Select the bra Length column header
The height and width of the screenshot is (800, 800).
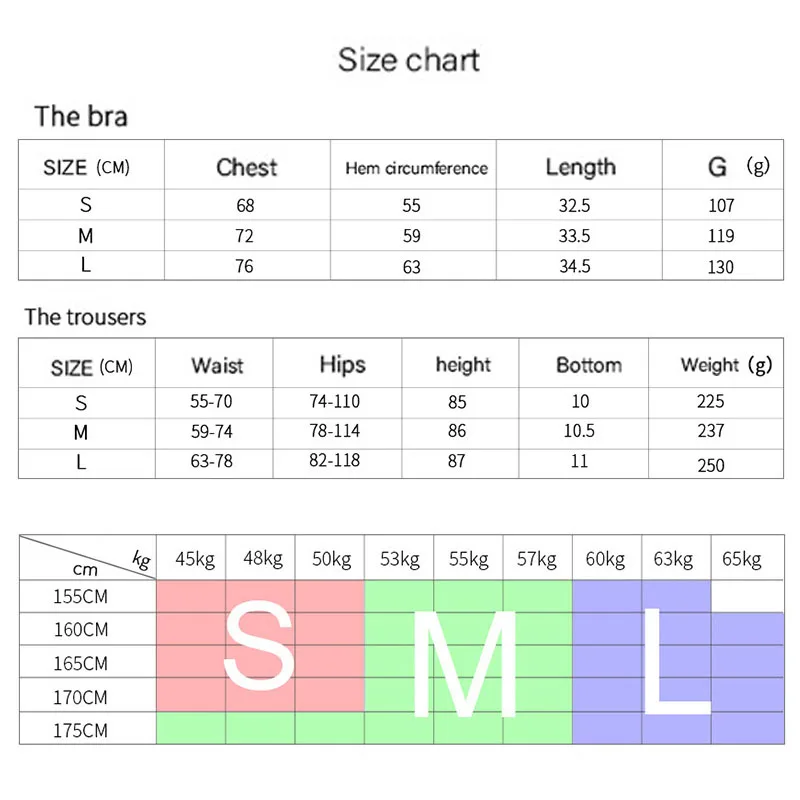[x=580, y=167]
